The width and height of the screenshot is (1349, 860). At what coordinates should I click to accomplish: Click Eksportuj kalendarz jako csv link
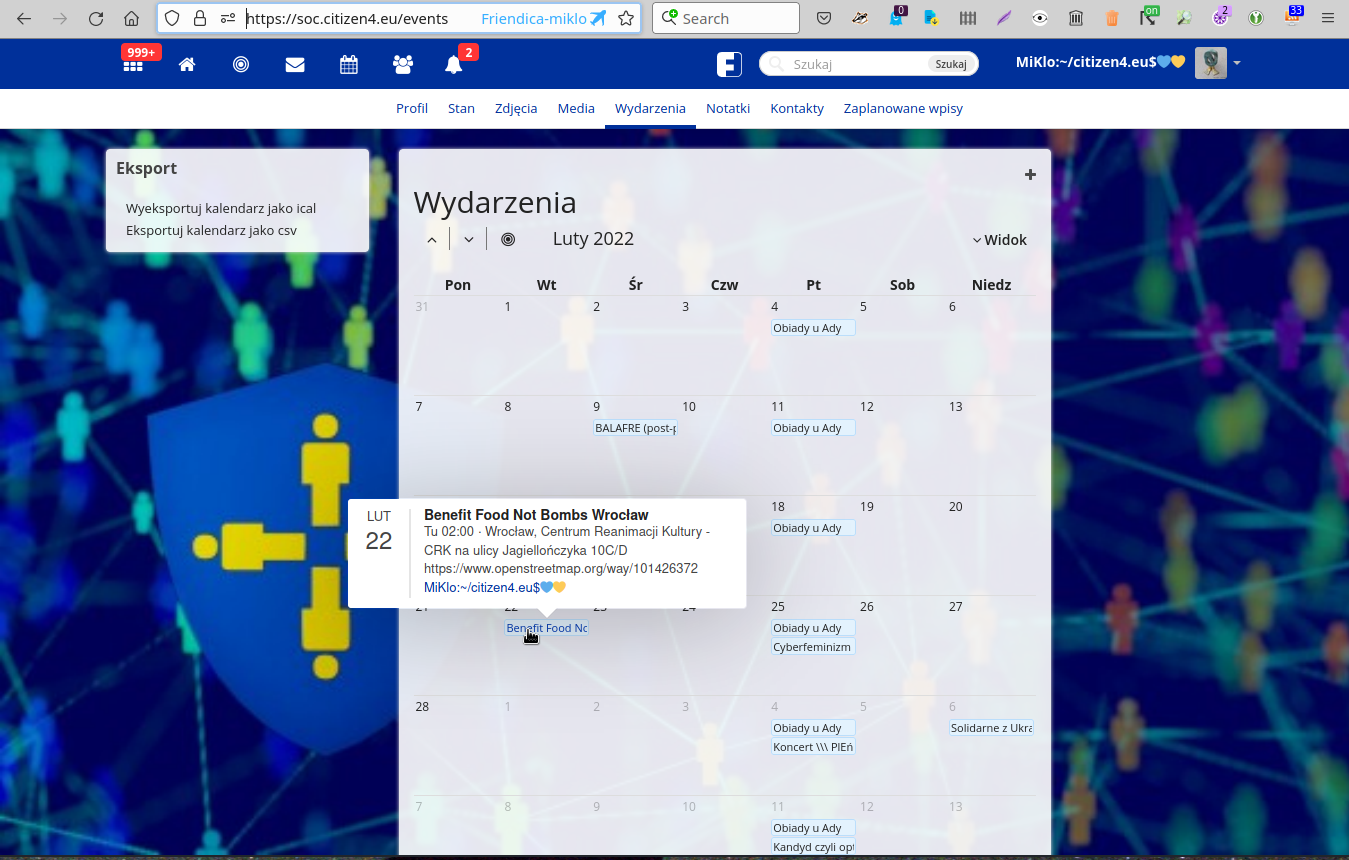(x=211, y=230)
